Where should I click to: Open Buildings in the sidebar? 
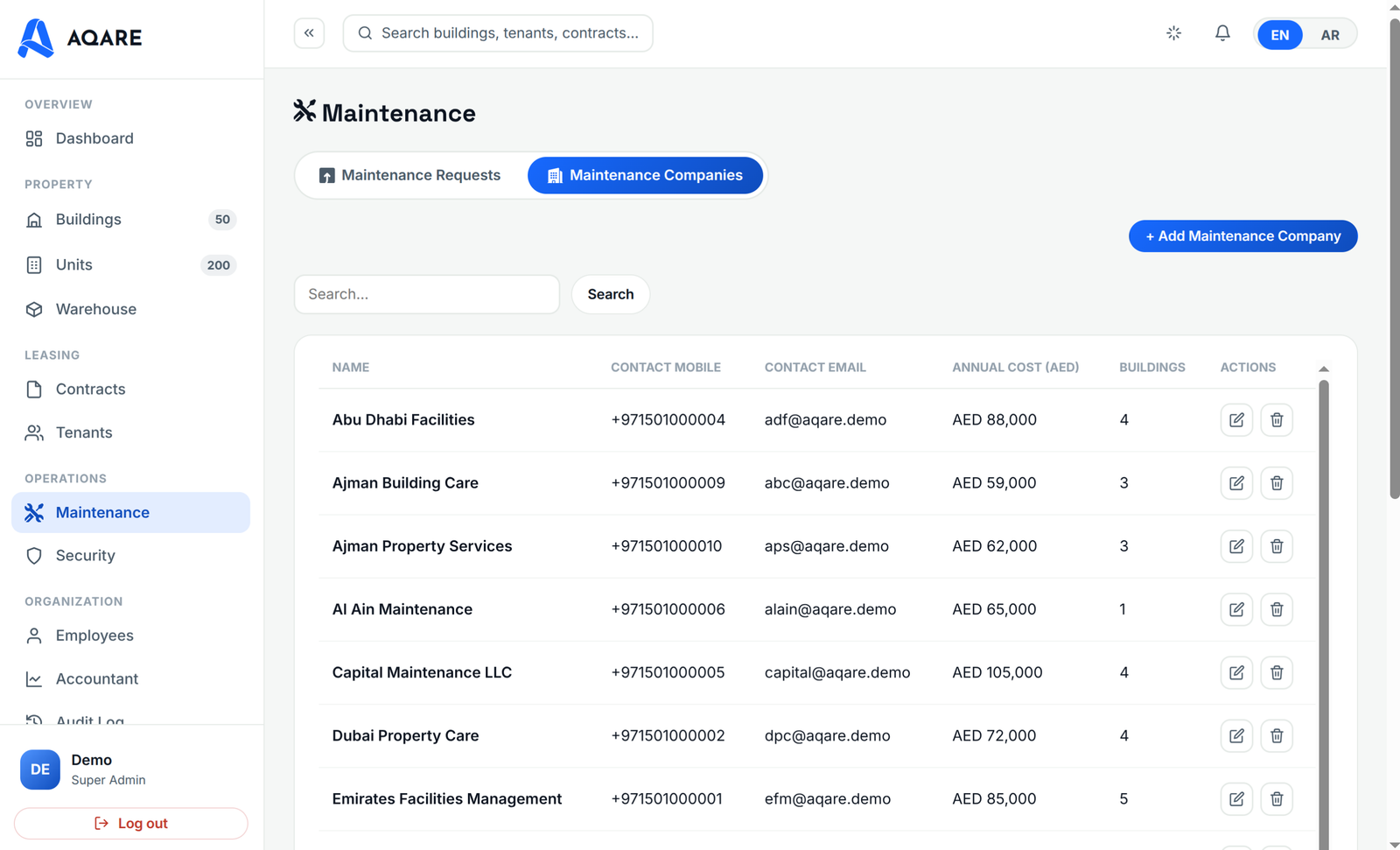tap(130, 220)
